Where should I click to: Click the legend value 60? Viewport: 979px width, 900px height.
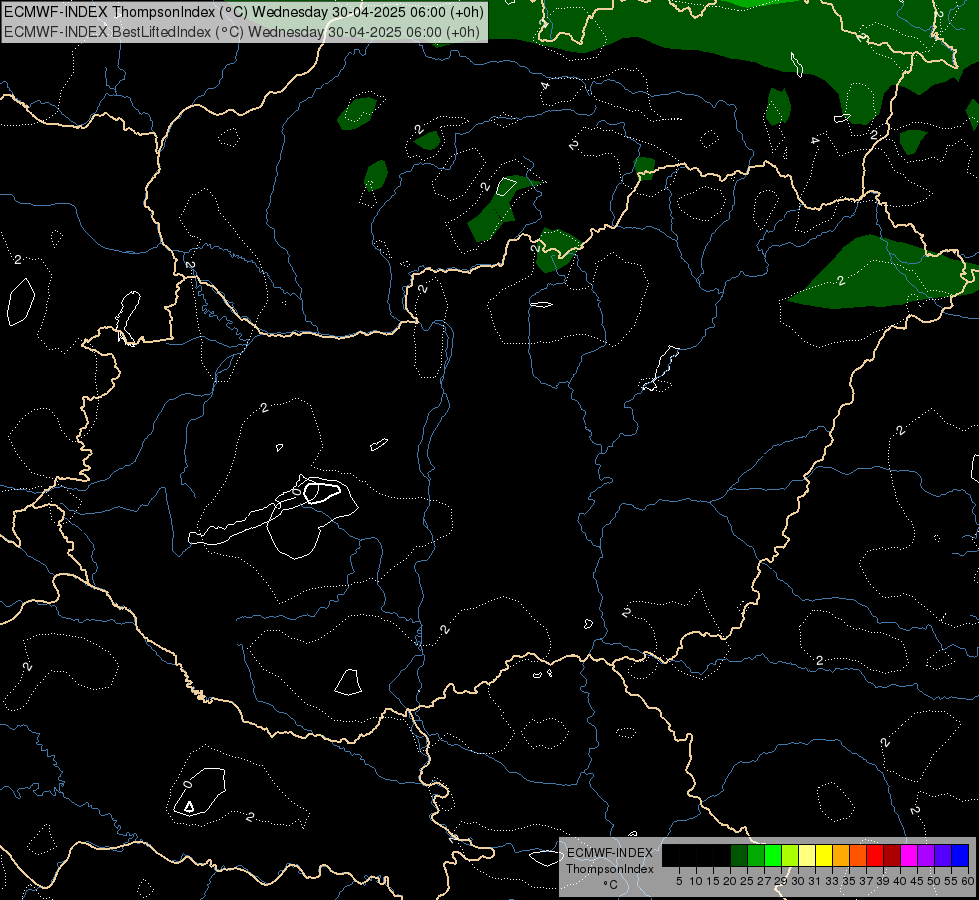(967, 881)
